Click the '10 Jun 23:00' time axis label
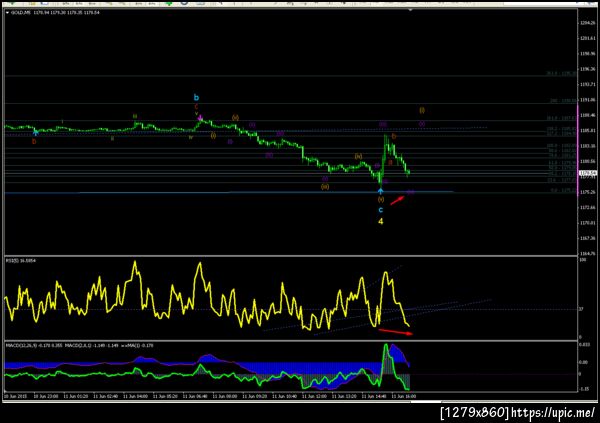Screen dimensions: 600x423 pyautogui.click(x=46, y=396)
